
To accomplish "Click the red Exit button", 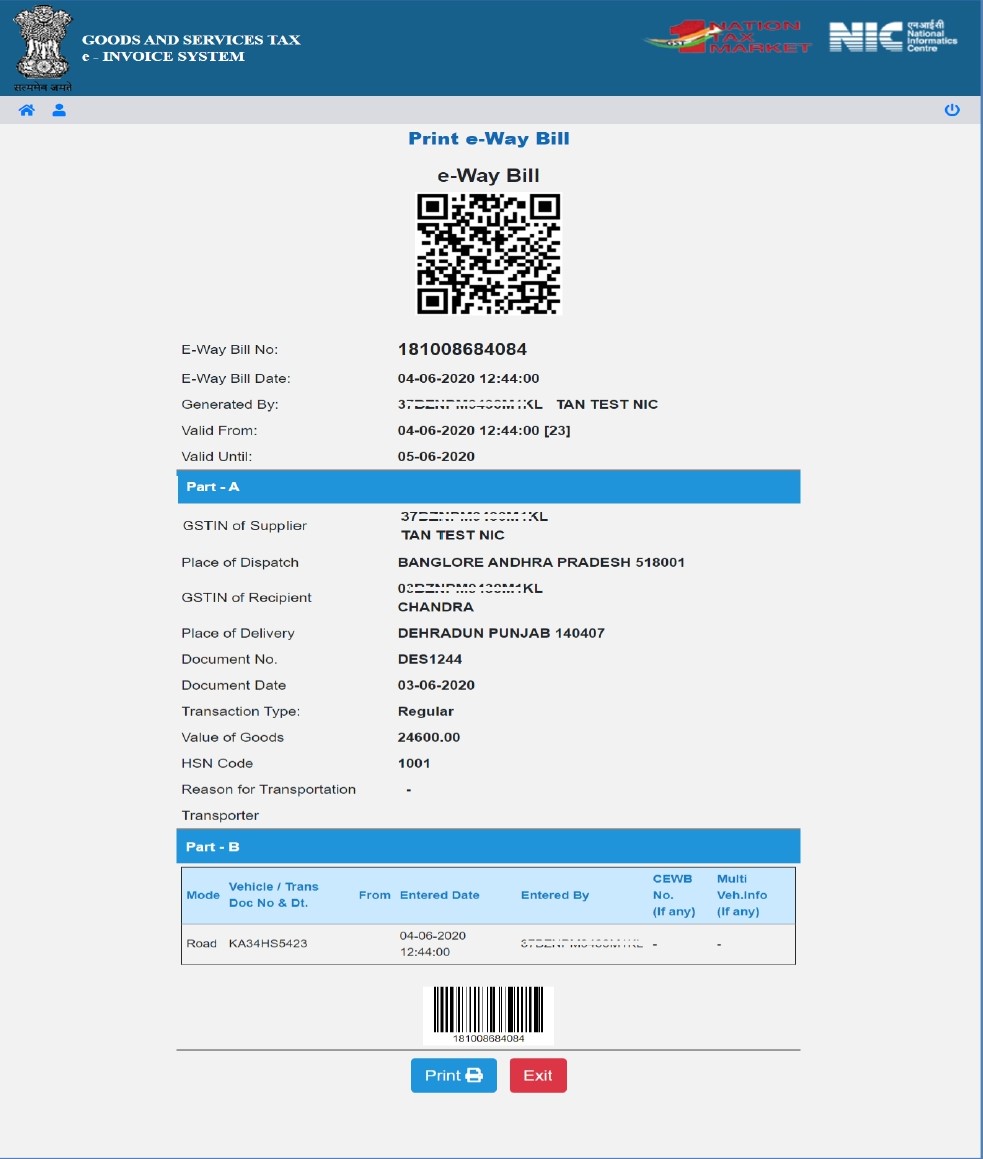I will [538, 1075].
